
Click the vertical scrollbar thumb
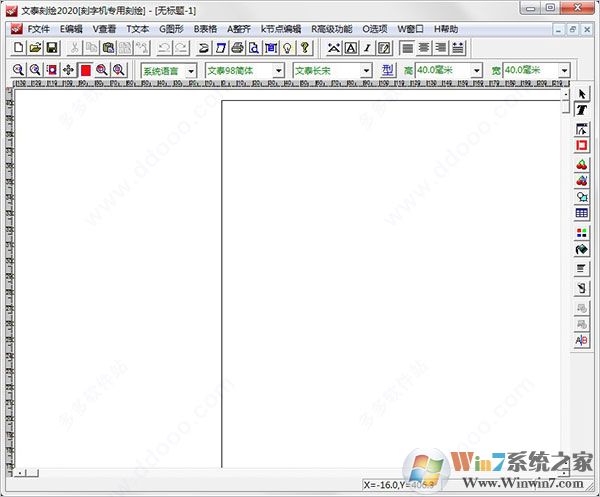tap(566, 106)
